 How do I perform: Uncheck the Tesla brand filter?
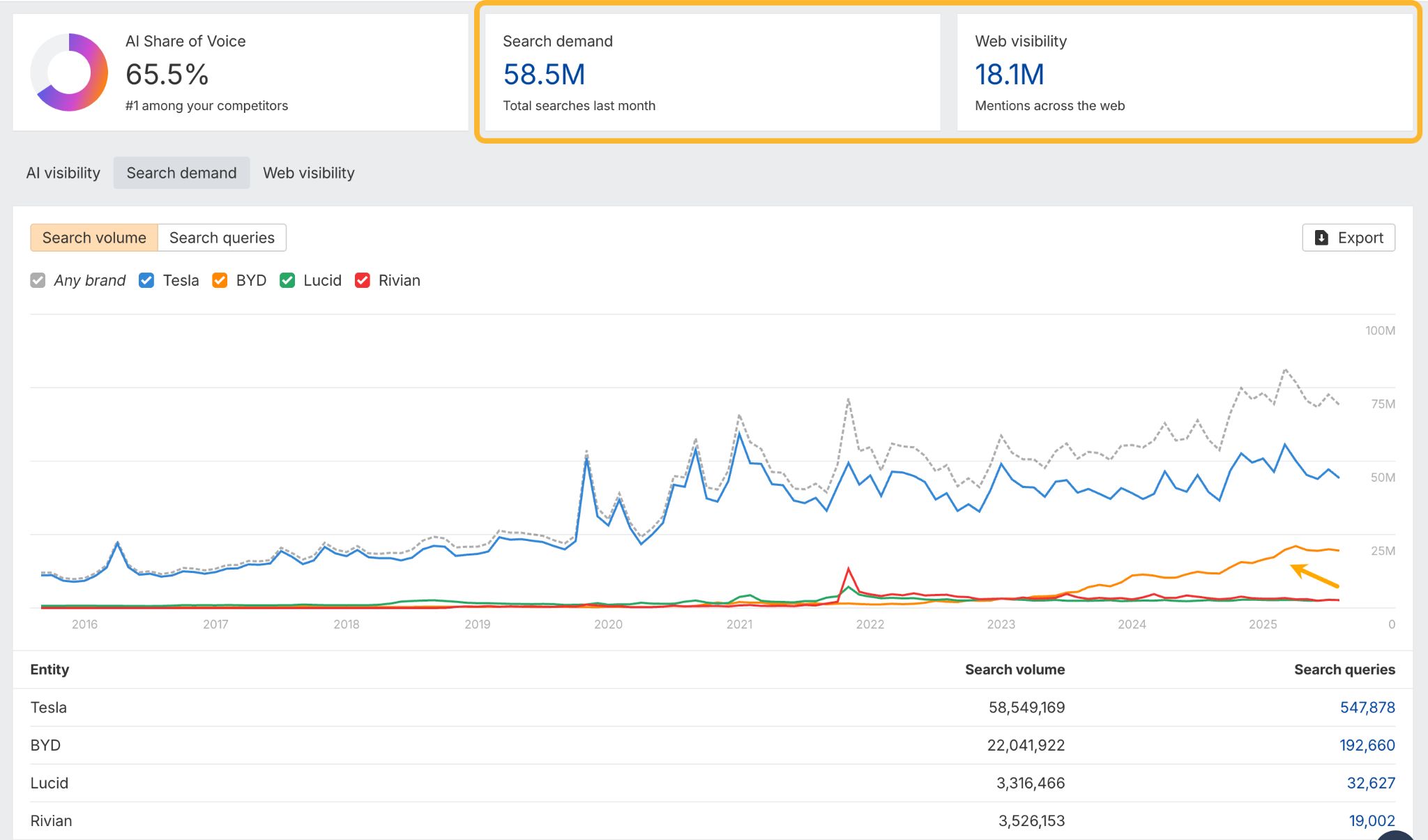coord(146,280)
